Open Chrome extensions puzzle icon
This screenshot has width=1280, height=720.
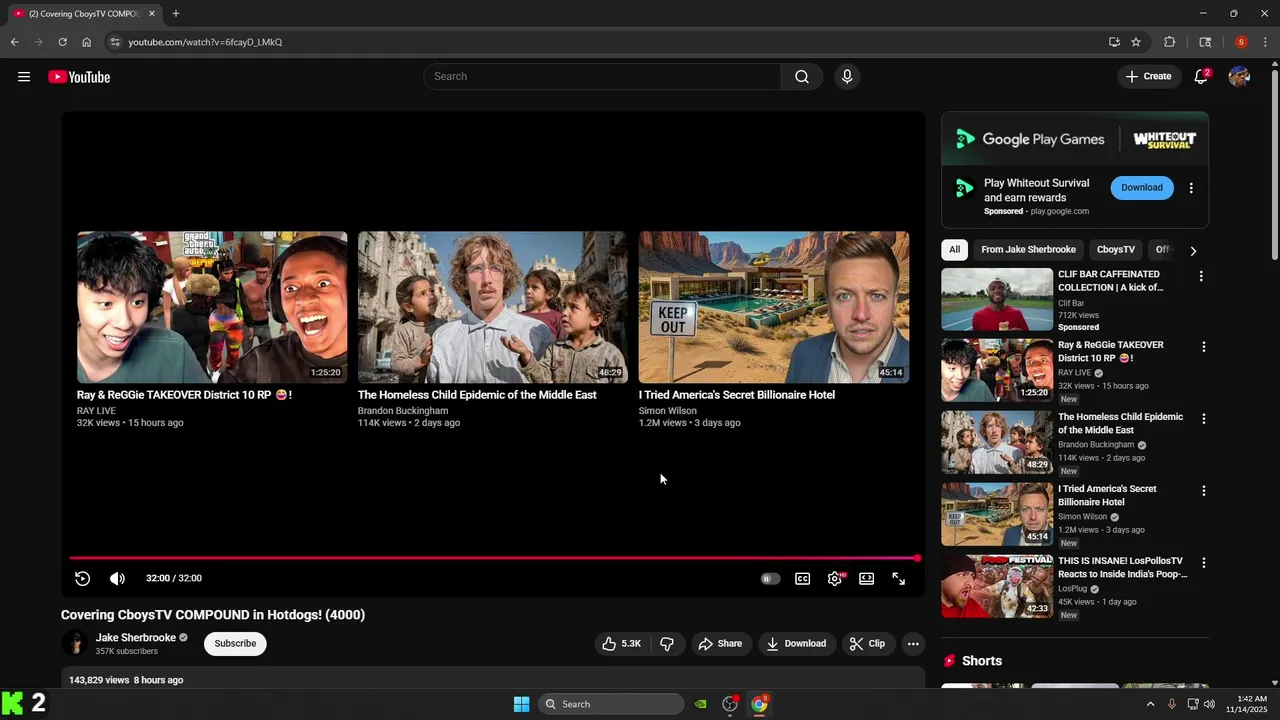1169,42
